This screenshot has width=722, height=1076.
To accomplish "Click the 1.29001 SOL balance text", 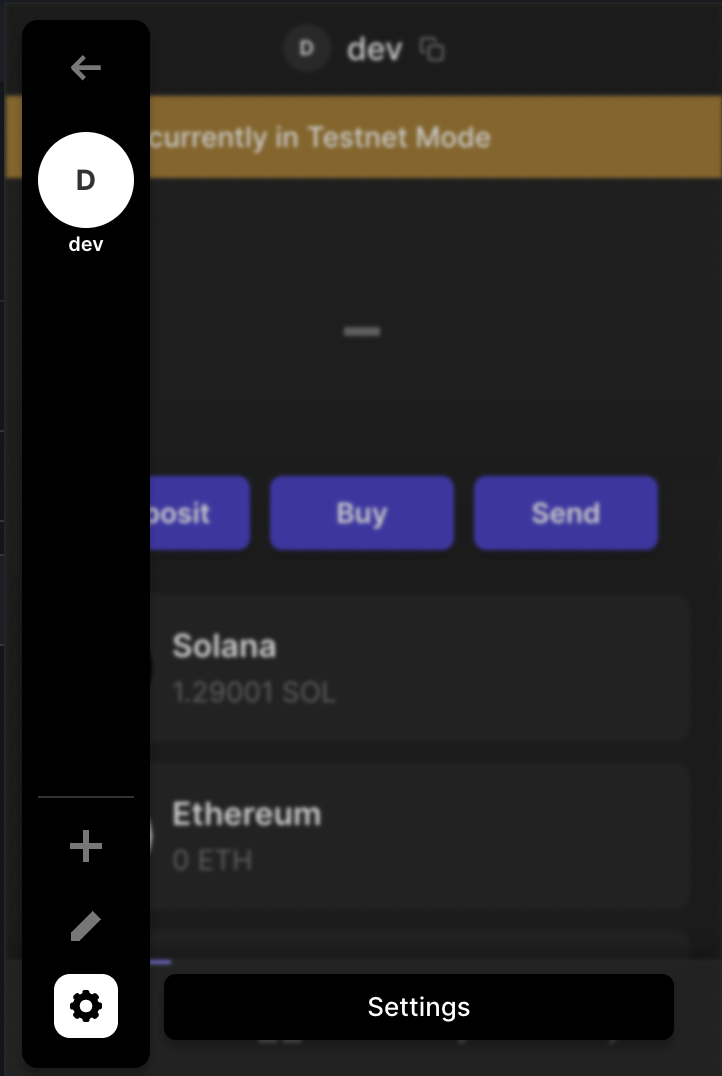I will 254,693.
